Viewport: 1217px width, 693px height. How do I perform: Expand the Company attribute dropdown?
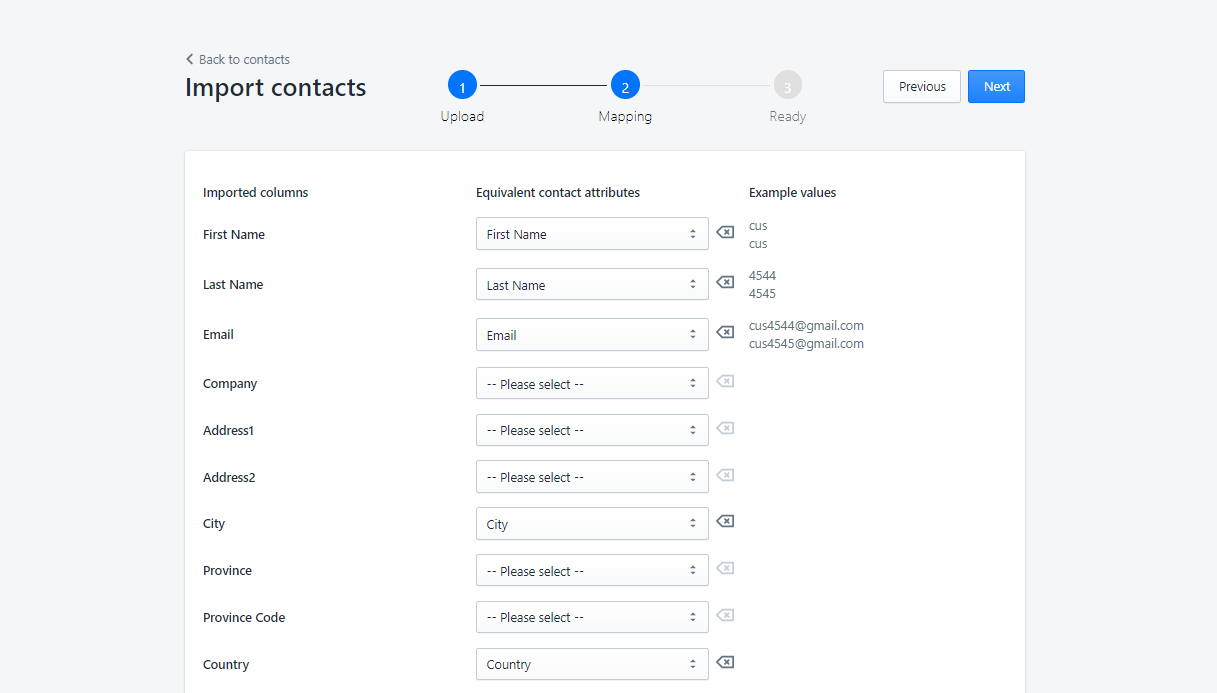pos(591,384)
